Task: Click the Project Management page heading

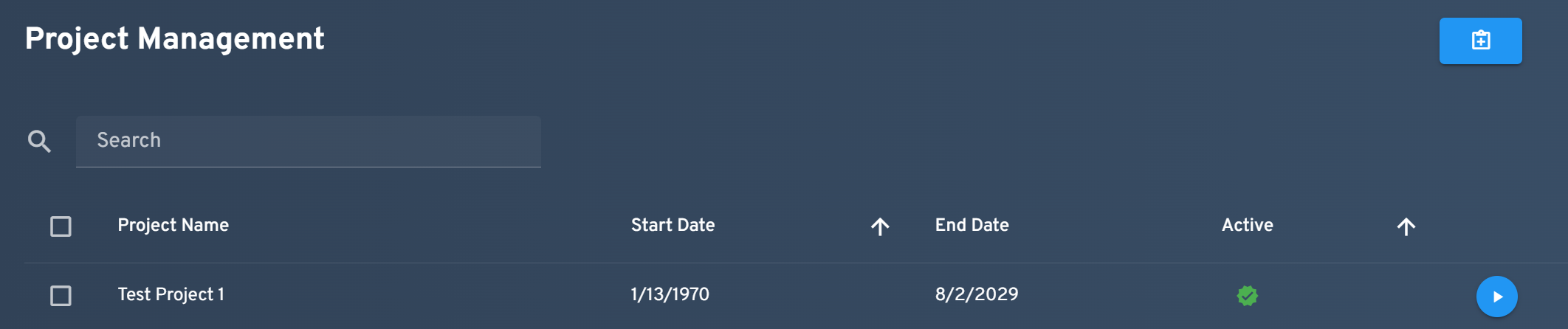Action: (175, 39)
